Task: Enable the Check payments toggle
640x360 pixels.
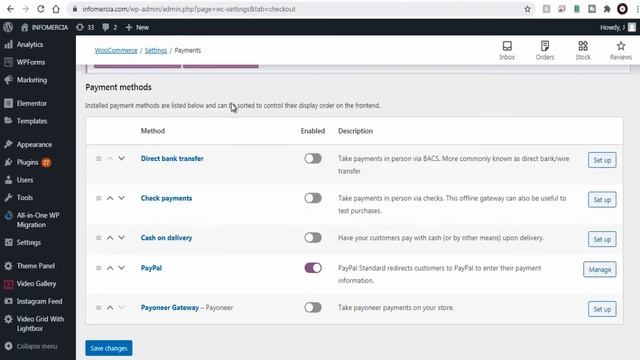Action: [313, 198]
